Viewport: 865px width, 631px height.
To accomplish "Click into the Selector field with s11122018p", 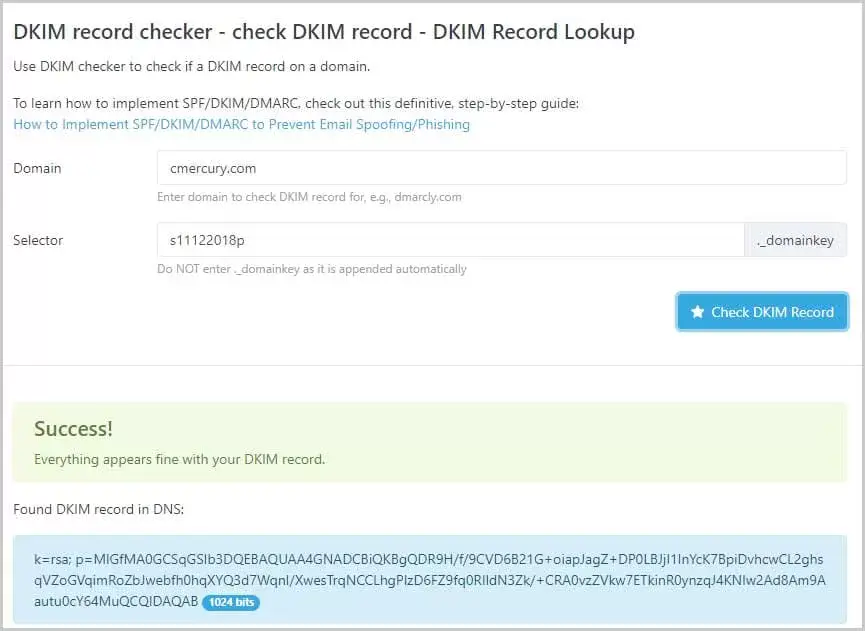I will click(450, 240).
